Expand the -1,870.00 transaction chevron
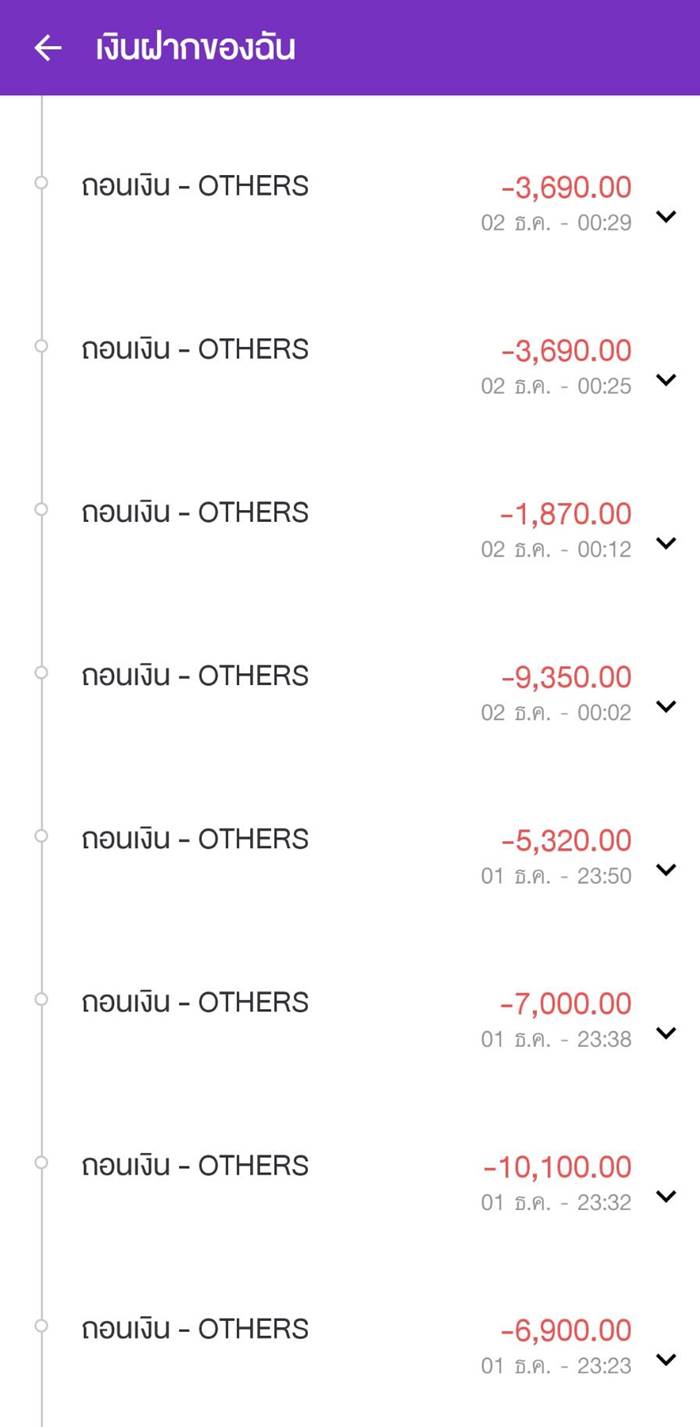700x1427 pixels. click(666, 543)
